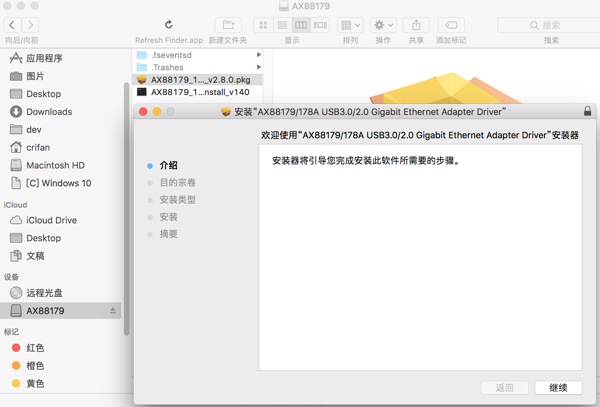Go forward with the Finder forward arrow
The image size is (600, 407).
pyautogui.click(x=30, y=25)
